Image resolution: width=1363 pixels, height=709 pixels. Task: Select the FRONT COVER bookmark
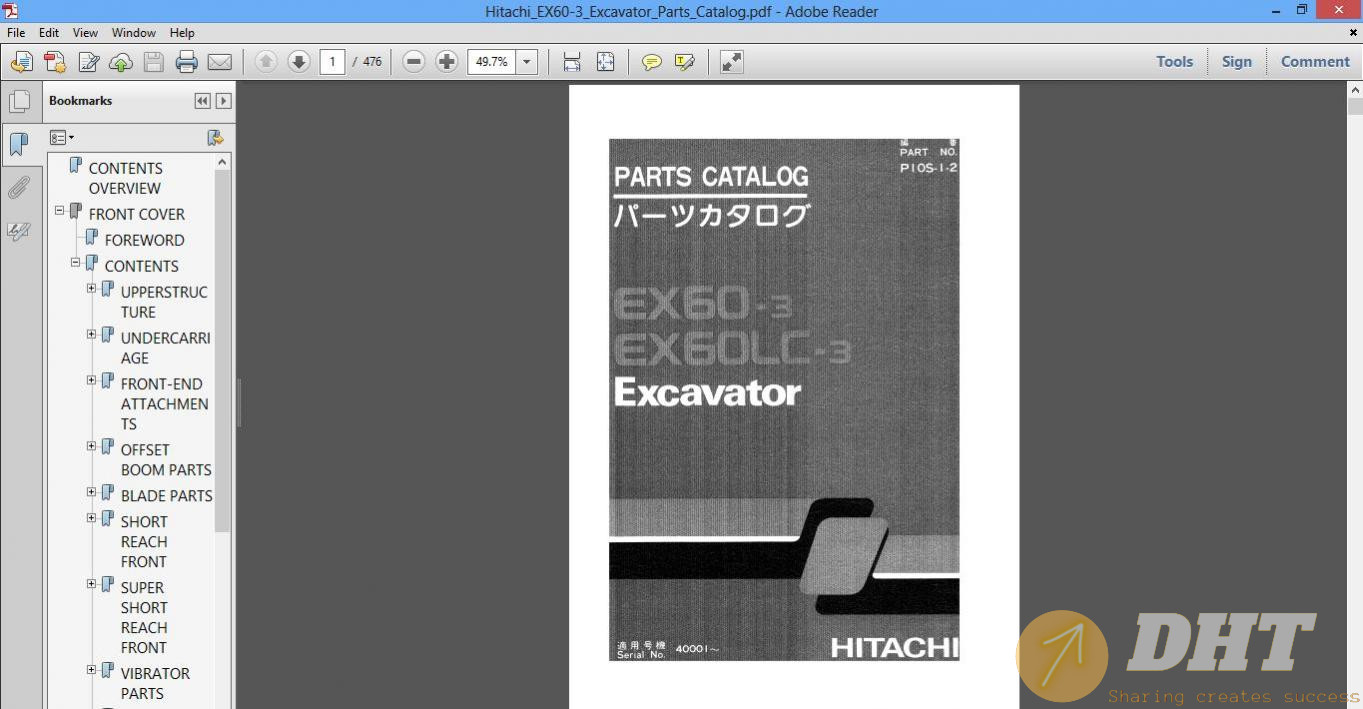136,214
